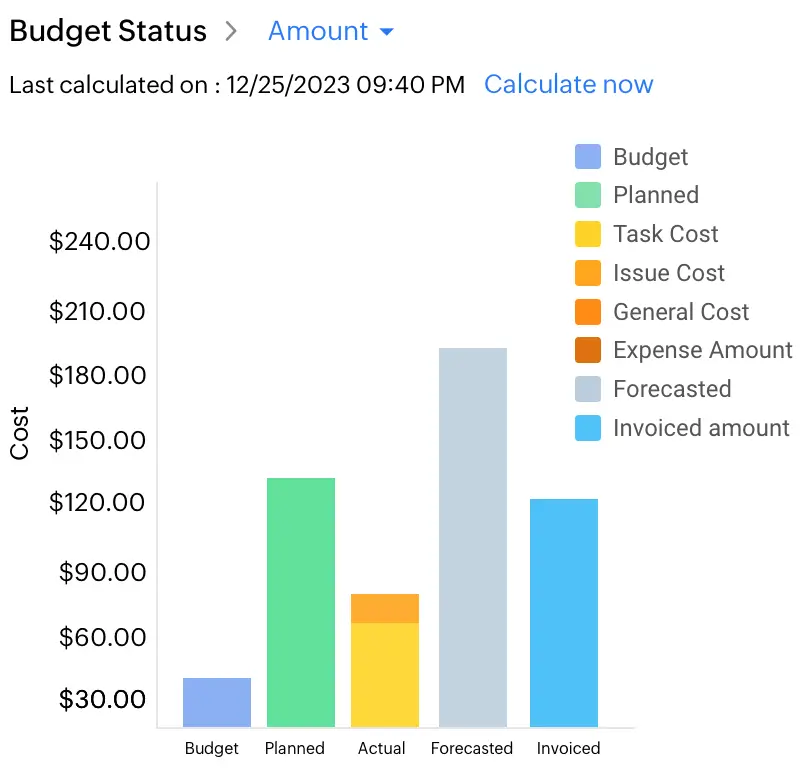Toggle the Forecasted legend swatch
Image resolution: width=800 pixels, height=781 pixels.
(x=588, y=389)
